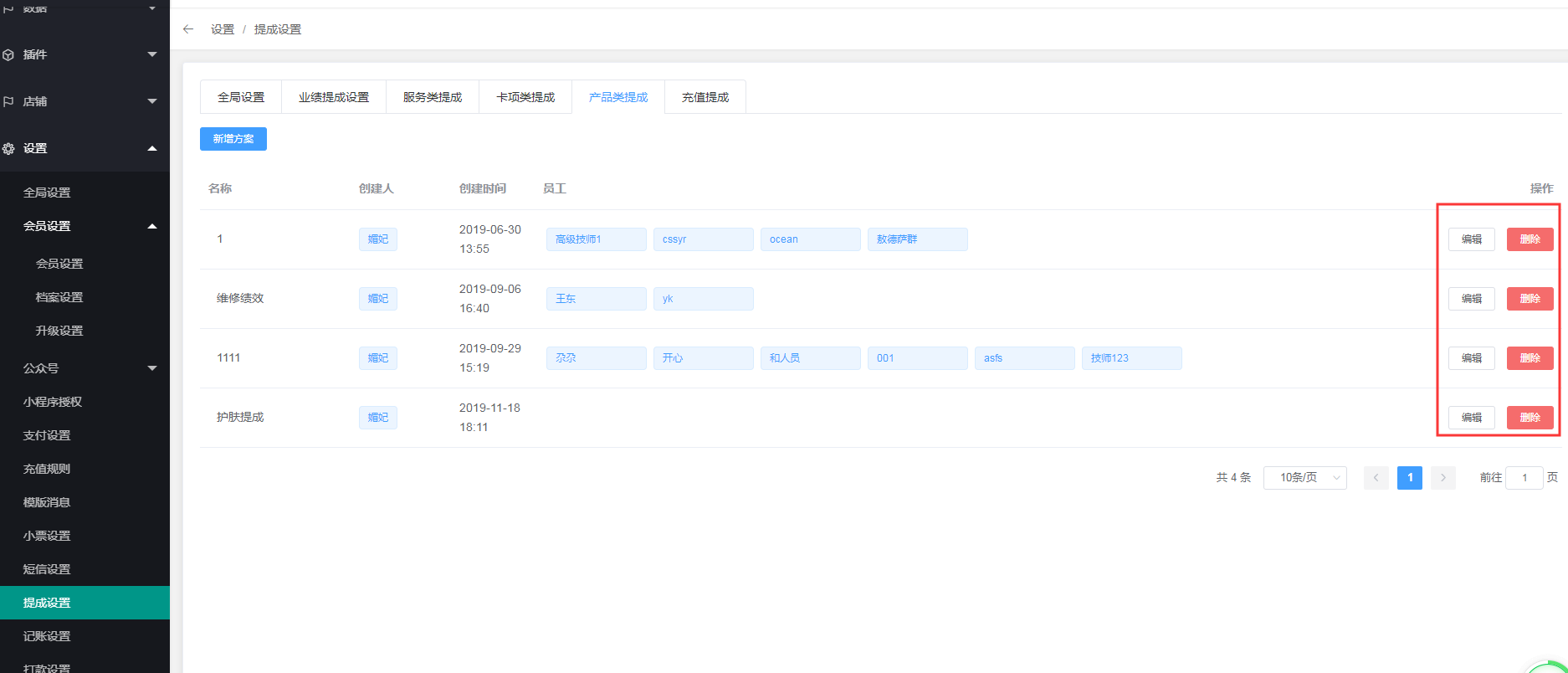Click the 开心 employee tag
Image resolution: width=1568 pixels, height=673 pixels.
pos(703,358)
